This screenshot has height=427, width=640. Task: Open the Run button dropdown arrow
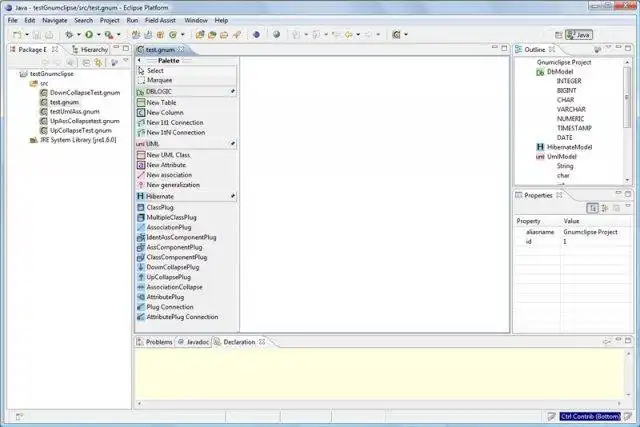tap(98, 35)
